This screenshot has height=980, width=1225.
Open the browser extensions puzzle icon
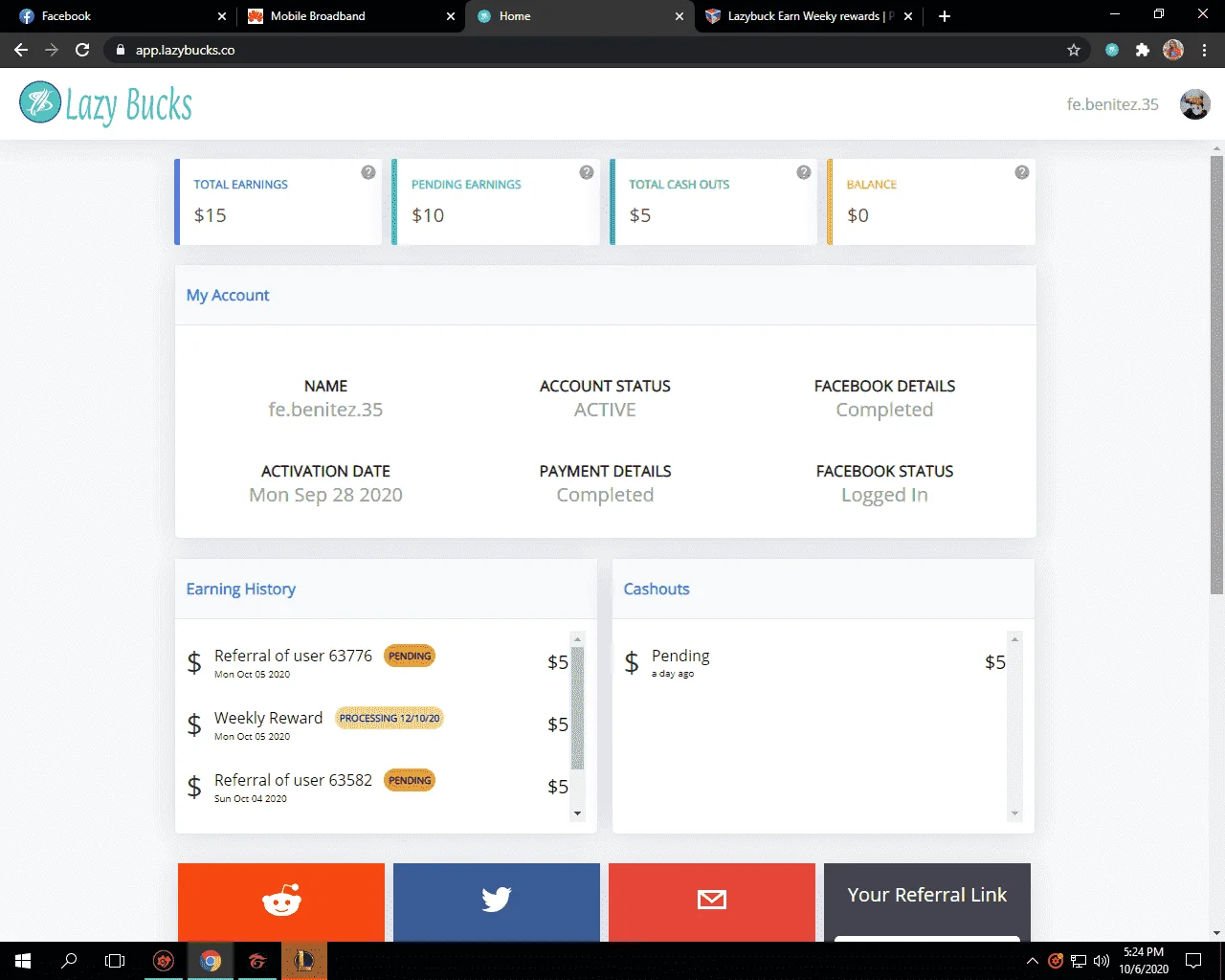1143,50
